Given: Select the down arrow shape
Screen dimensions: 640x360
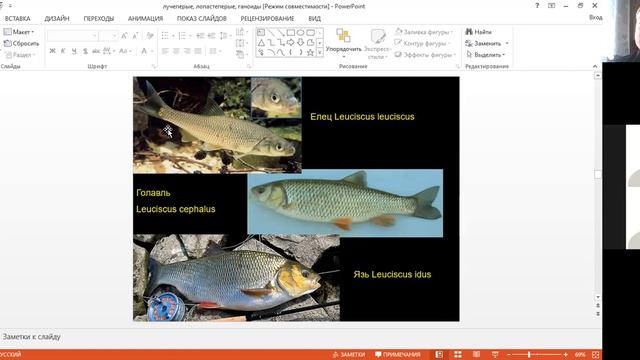Looking at the screenshot, I should pyautogui.click(x=300, y=42).
